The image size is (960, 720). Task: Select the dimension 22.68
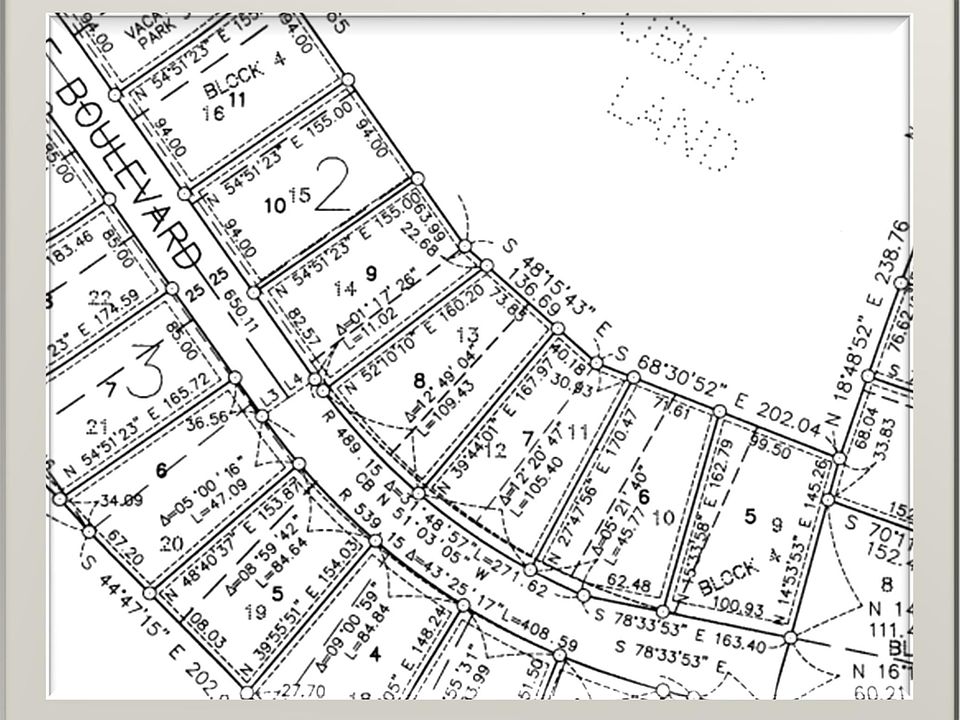tap(419, 240)
